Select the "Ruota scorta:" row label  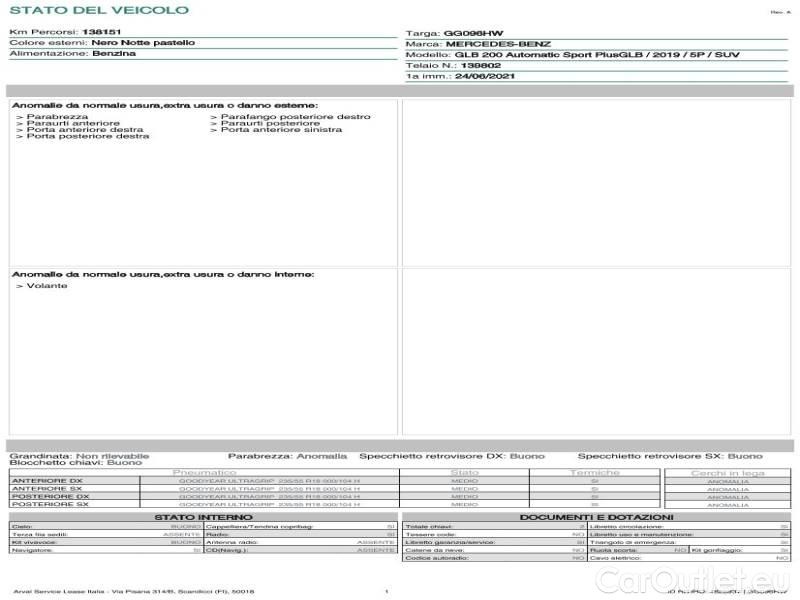[614, 551]
